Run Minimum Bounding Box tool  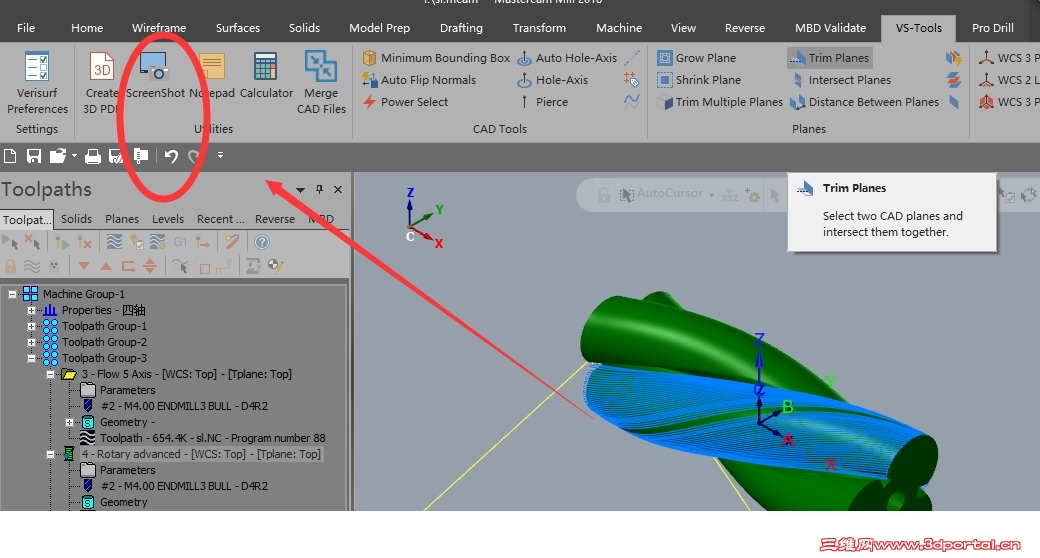click(x=436, y=58)
